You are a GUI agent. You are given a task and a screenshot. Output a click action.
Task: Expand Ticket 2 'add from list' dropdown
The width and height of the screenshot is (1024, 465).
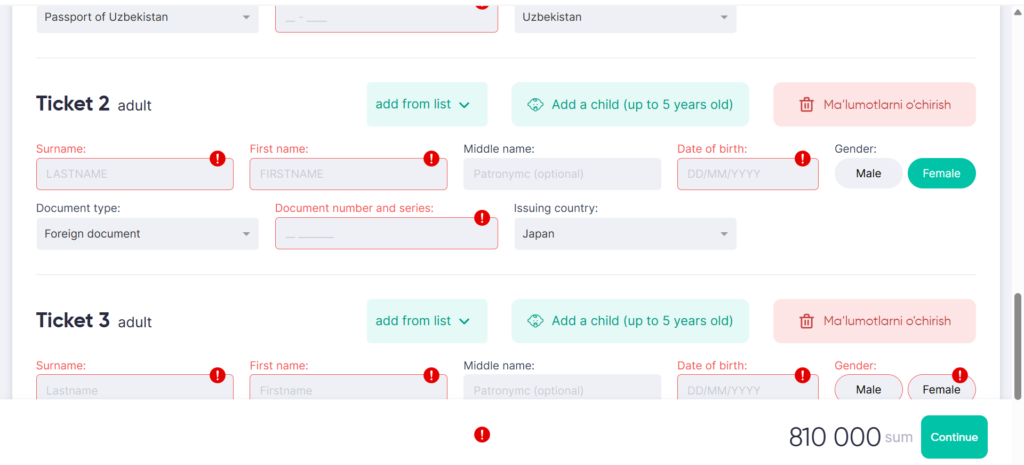click(x=426, y=104)
